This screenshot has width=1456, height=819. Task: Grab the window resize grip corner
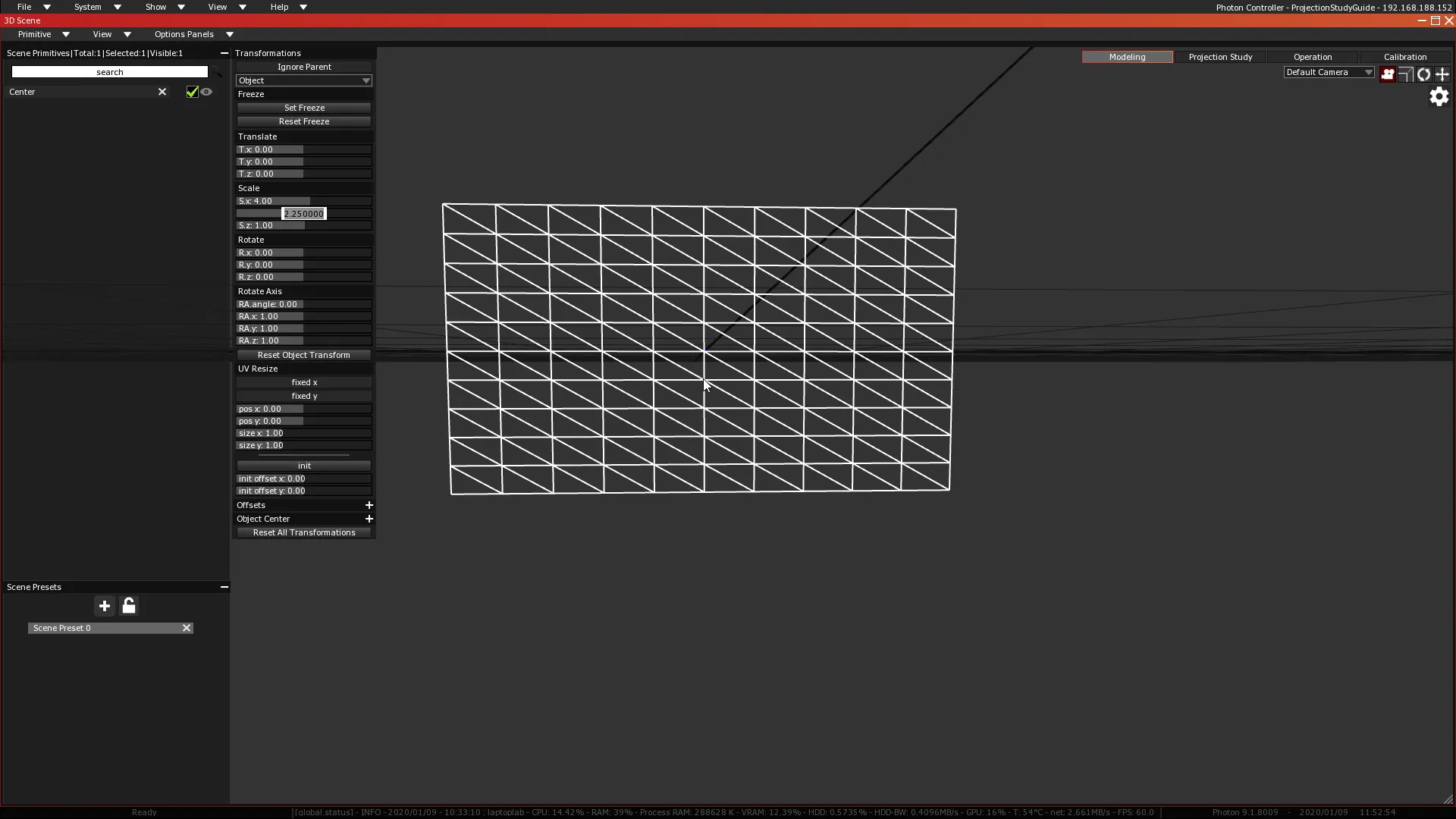(x=1448, y=799)
